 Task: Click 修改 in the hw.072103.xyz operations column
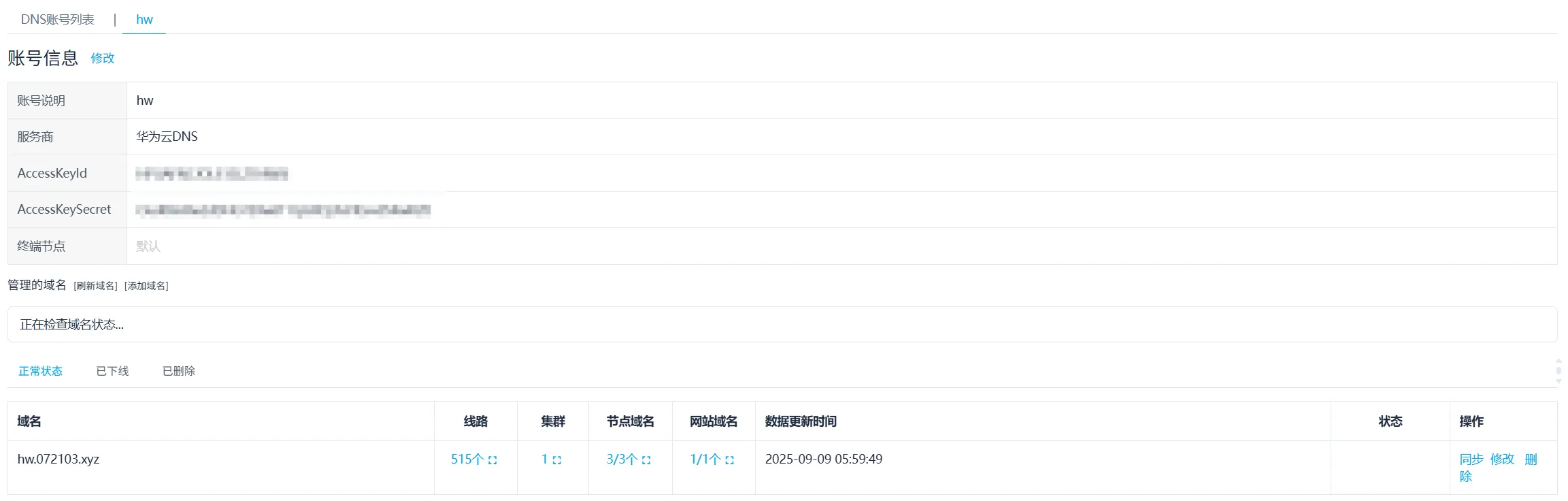coord(1502,459)
